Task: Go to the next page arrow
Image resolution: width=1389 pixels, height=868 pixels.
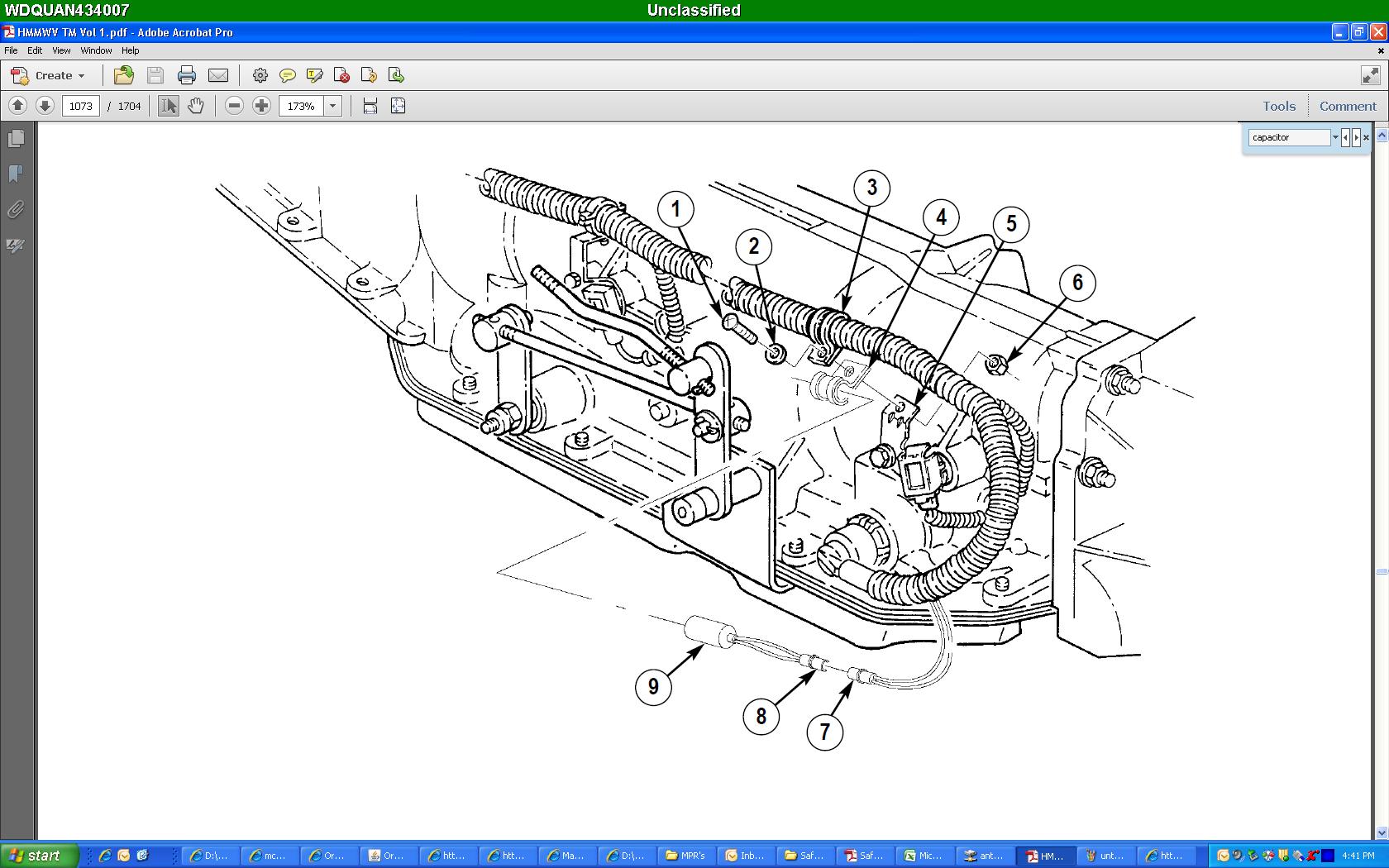Action: coord(45,106)
